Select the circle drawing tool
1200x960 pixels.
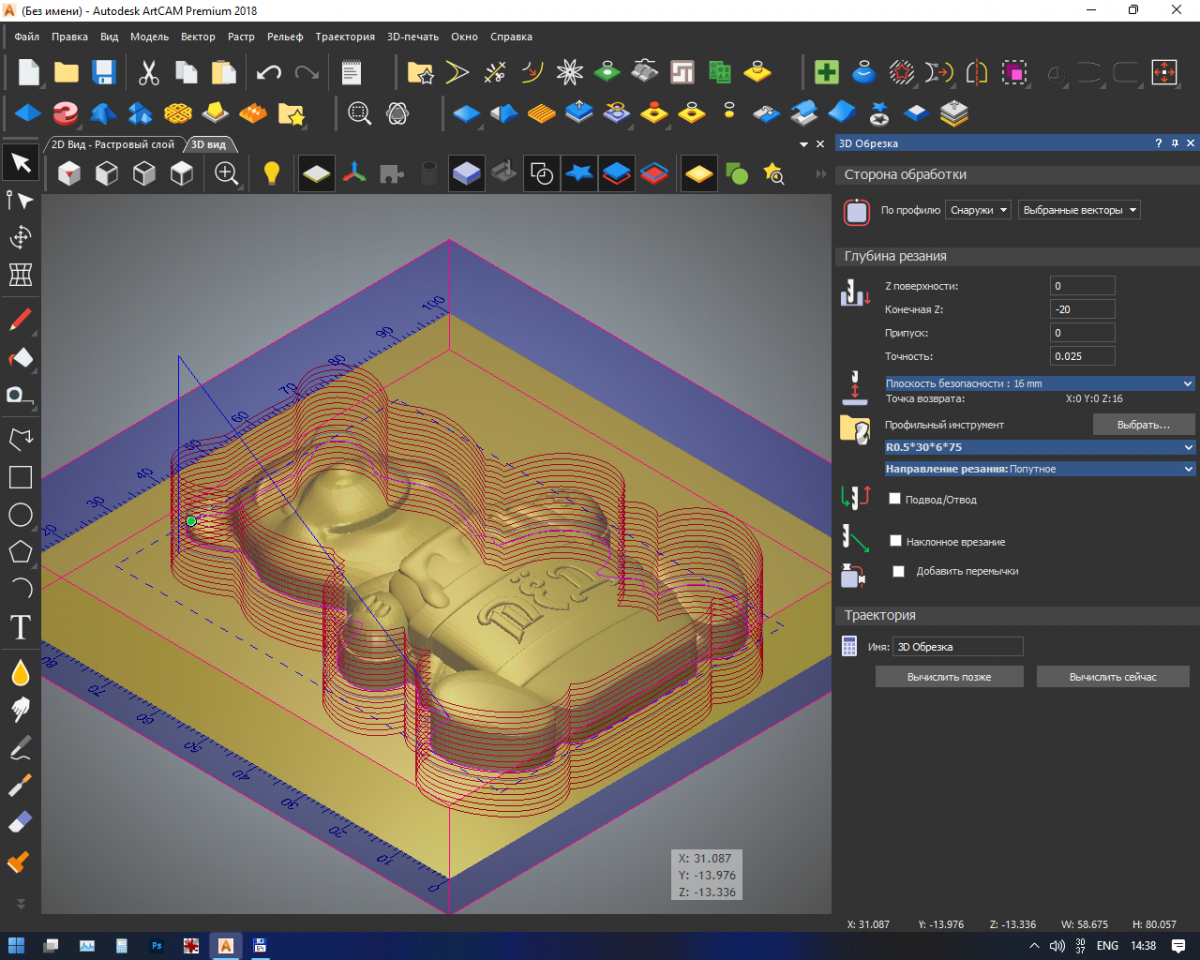[x=20, y=515]
